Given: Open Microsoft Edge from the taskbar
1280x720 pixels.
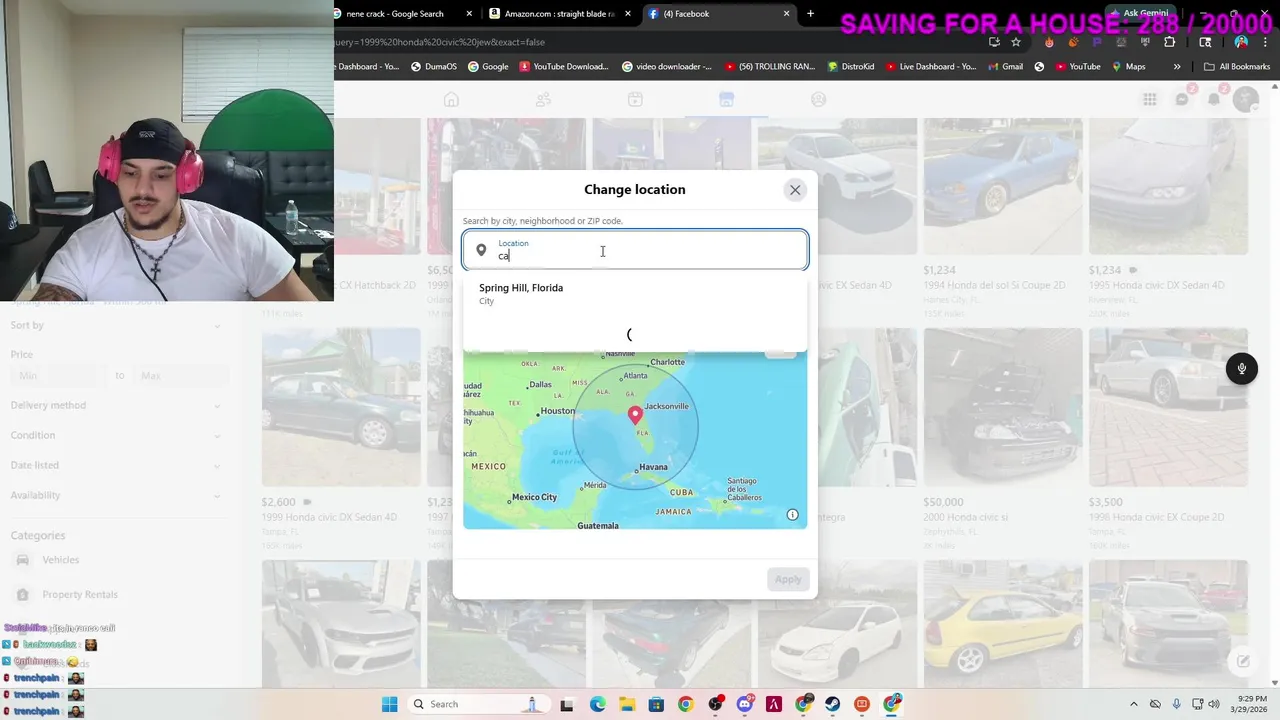Looking at the screenshot, I should [597, 704].
